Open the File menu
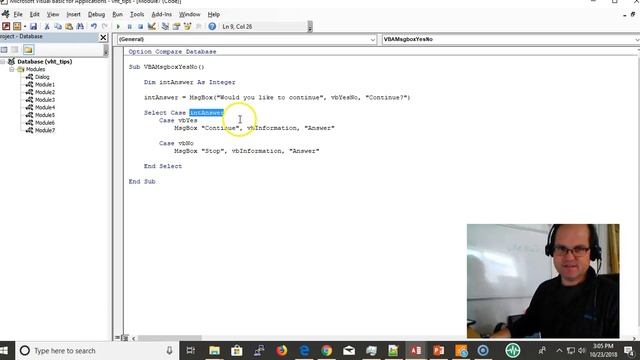The height and width of the screenshot is (360, 640). click(x=18, y=14)
